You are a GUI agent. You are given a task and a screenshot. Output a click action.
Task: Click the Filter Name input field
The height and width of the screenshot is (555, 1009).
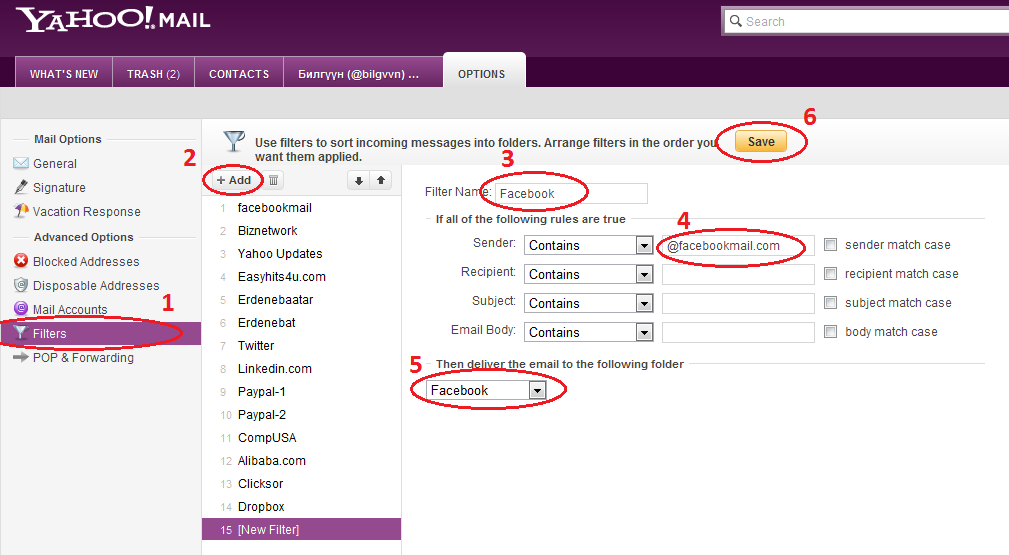(x=571, y=193)
